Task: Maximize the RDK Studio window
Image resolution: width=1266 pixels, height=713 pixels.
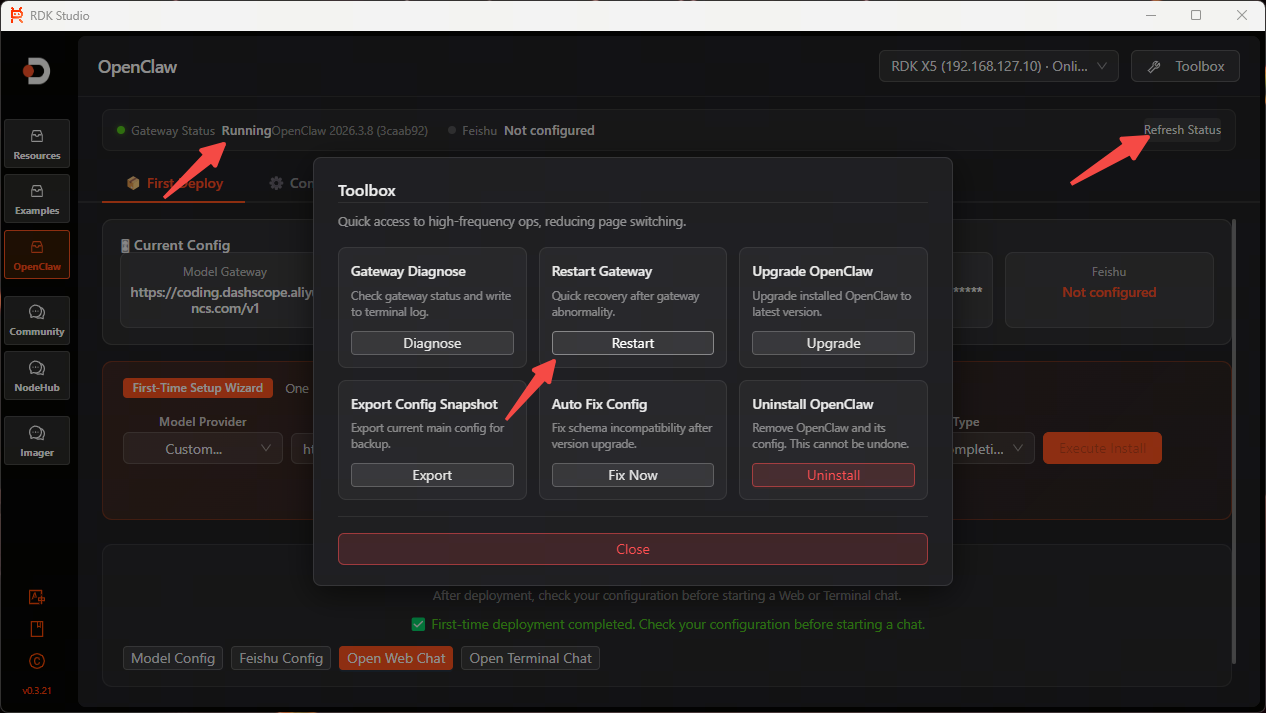Action: point(1196,15)
